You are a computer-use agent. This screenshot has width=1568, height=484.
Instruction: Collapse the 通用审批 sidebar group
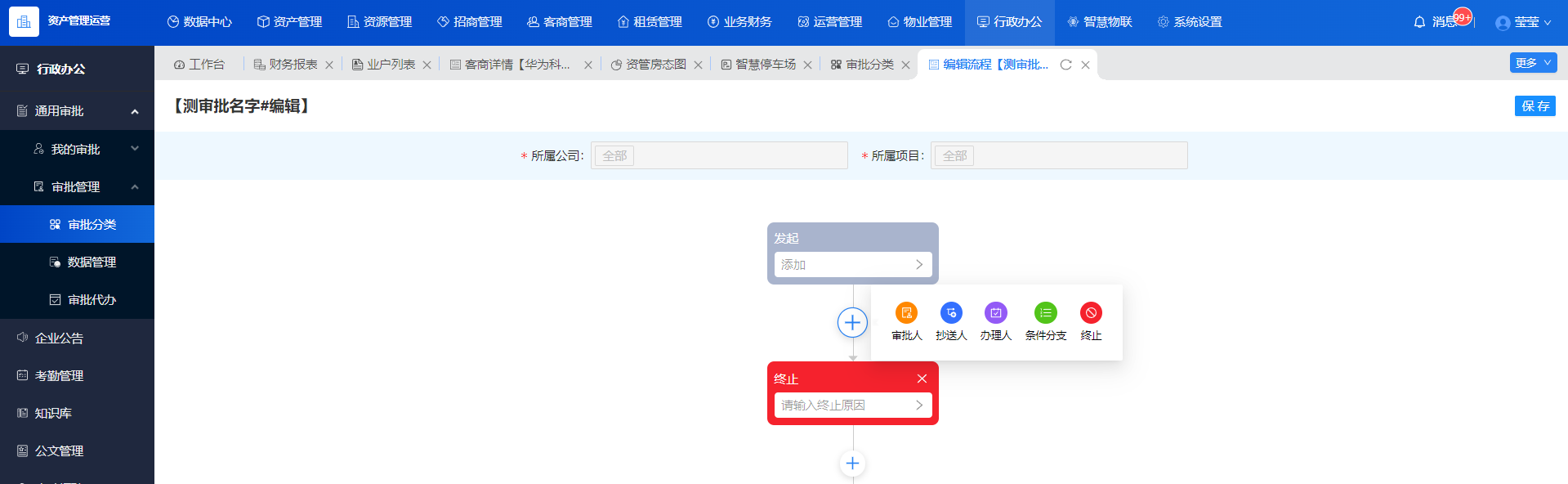click(x=77, y=111)
